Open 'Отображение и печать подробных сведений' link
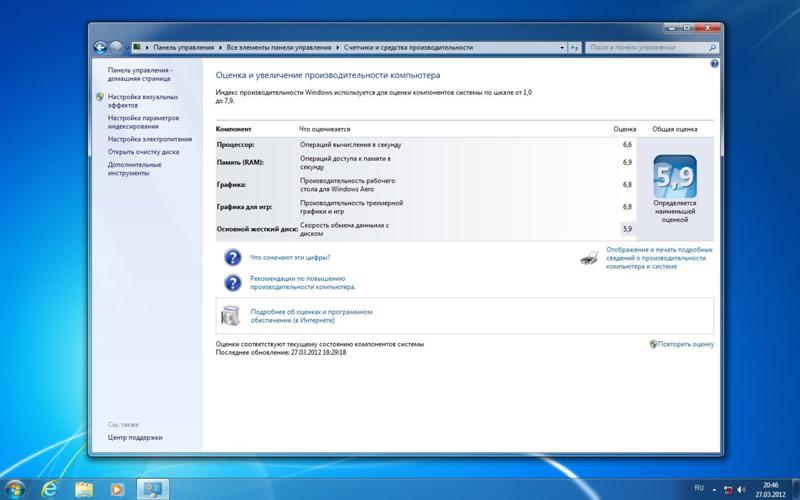The image size is (800, 500). coord(659,258)
